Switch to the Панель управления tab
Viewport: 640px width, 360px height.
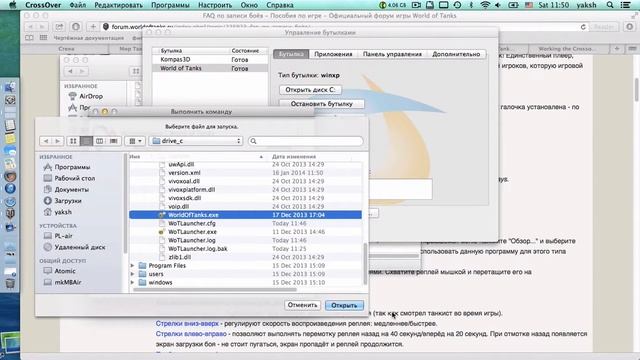tap(392, 54)
